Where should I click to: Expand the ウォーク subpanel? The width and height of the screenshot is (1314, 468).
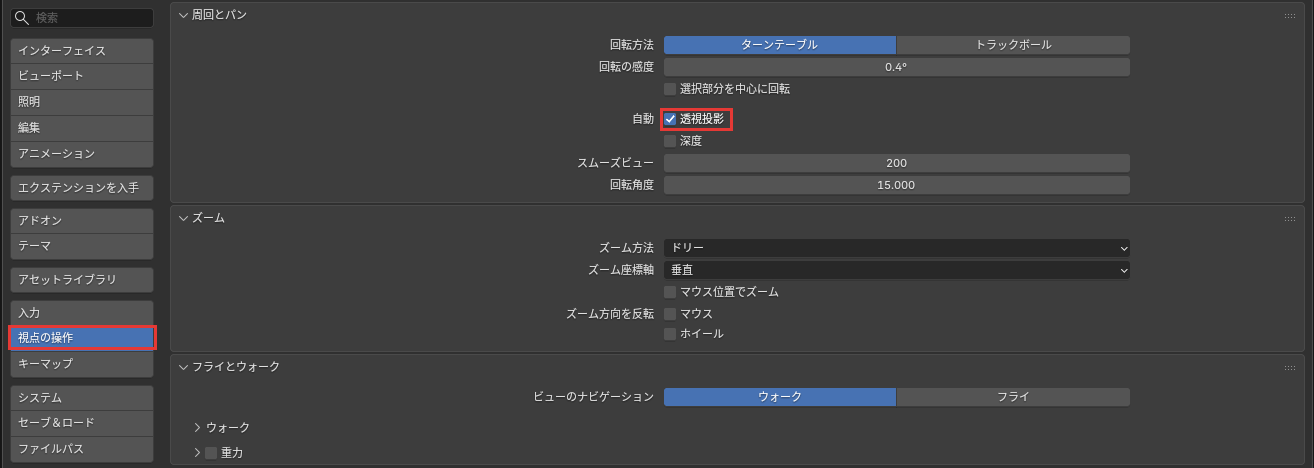coord(198,427)
